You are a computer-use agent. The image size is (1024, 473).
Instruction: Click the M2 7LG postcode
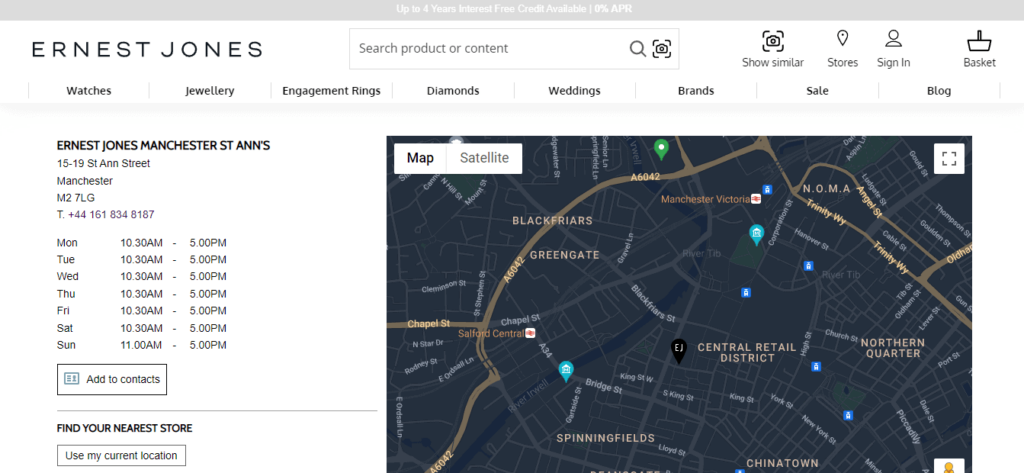(76, 197)
